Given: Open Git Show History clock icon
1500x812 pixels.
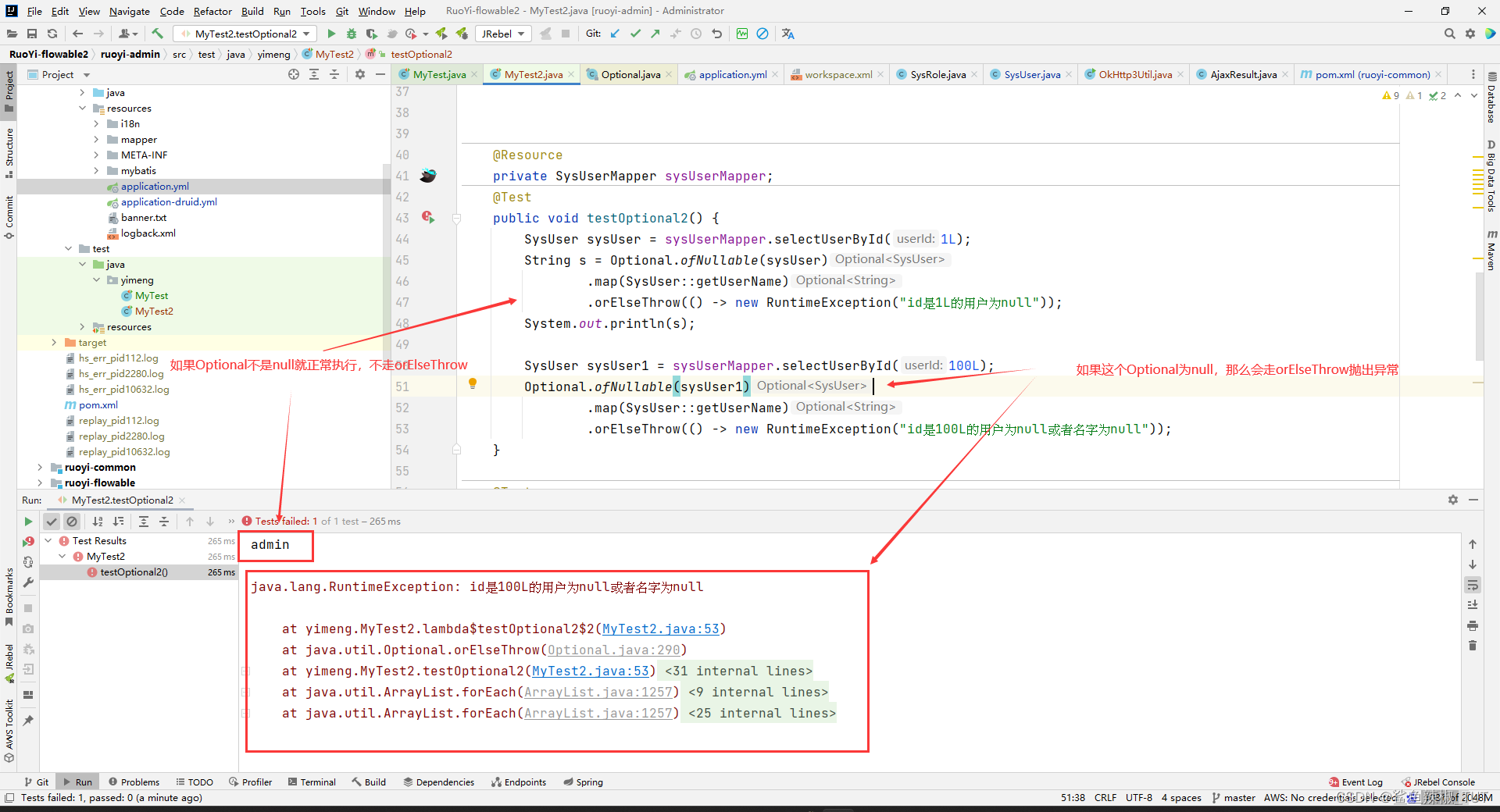Looking at the screenshot, I should [696, 34].
